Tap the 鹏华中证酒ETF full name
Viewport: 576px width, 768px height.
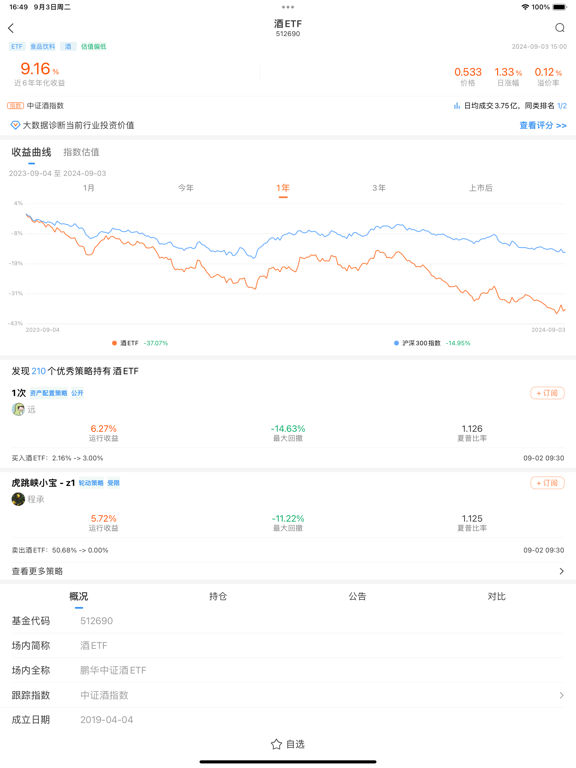113,671
